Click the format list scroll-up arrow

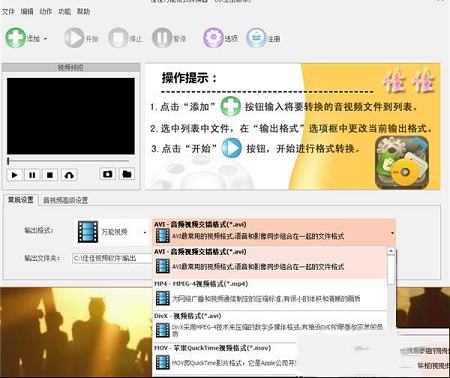tap(391, 251)
